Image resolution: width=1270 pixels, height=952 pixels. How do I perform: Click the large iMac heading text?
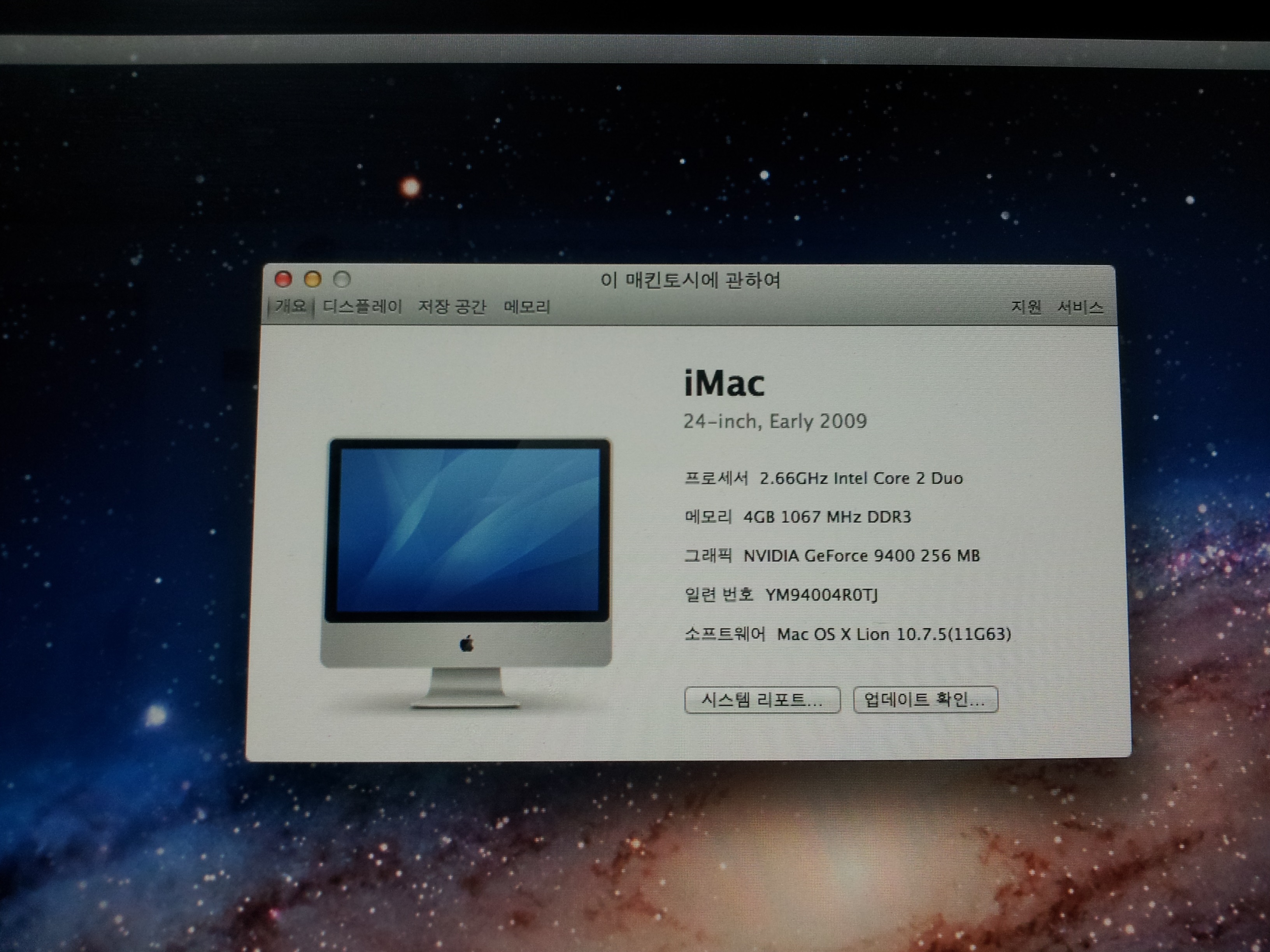pyautogui.click(x=724, y=383)
